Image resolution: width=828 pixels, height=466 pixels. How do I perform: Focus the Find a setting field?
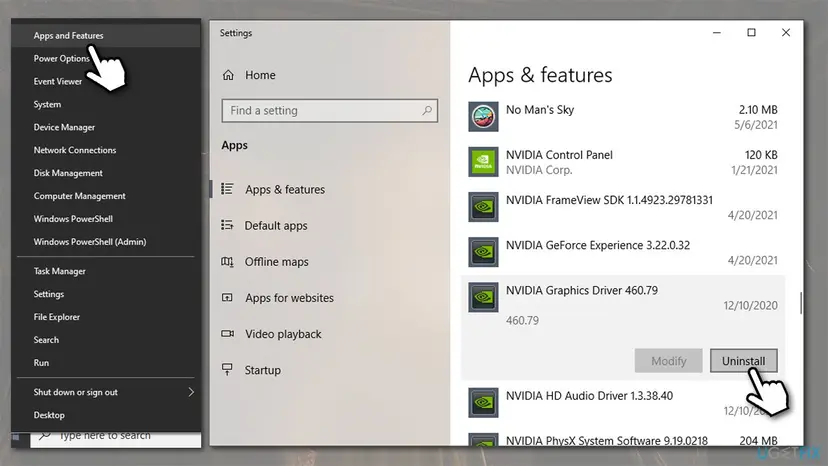pos(330,110)
